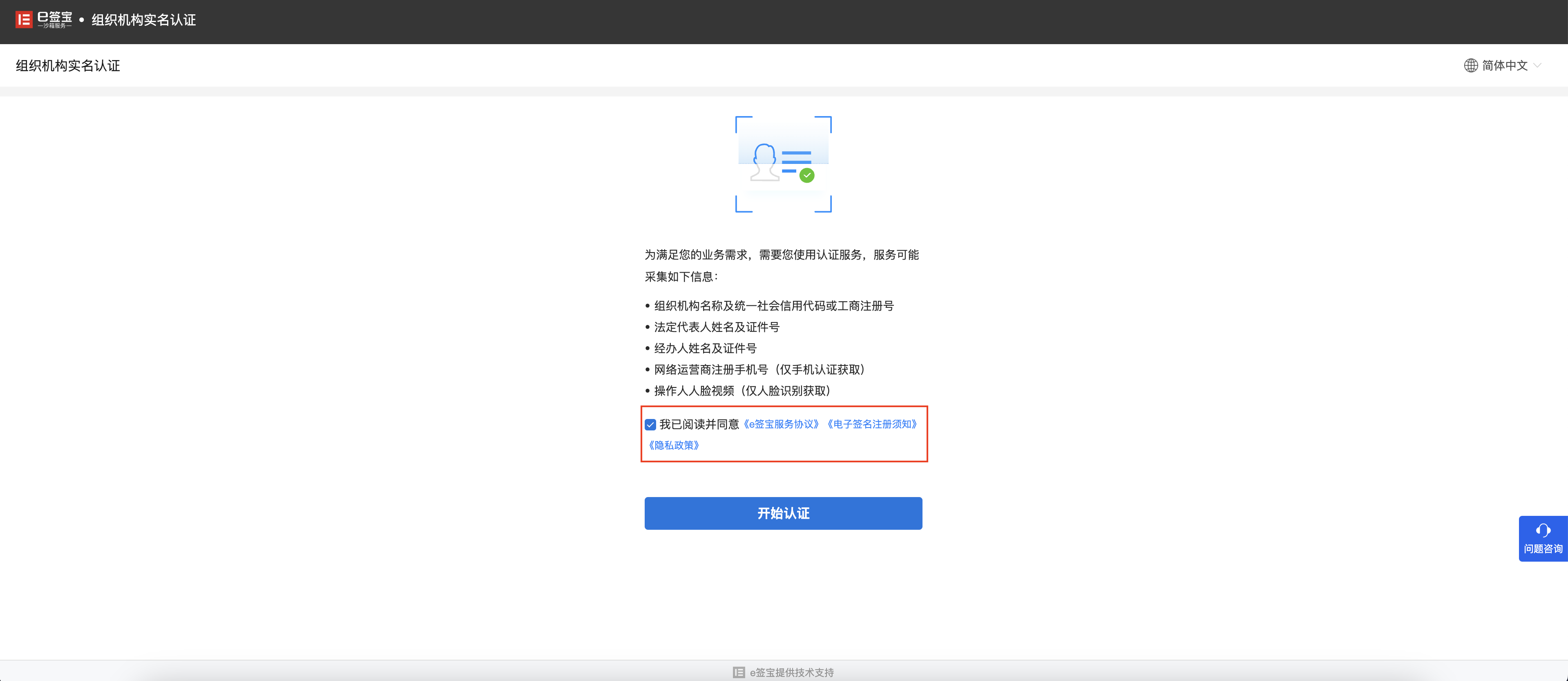Image resolution: width=1568 pixels, height=681 pixels.
Task: Open the 问题咨询 support widget
Action: click(1543, 538)
